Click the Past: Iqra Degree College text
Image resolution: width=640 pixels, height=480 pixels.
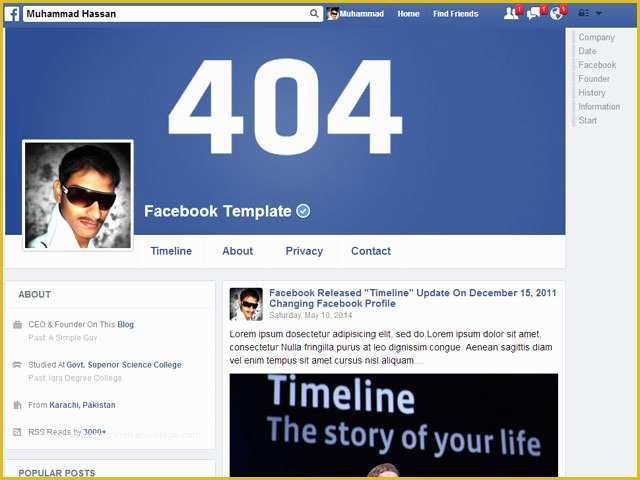click(x=75, y=378)
